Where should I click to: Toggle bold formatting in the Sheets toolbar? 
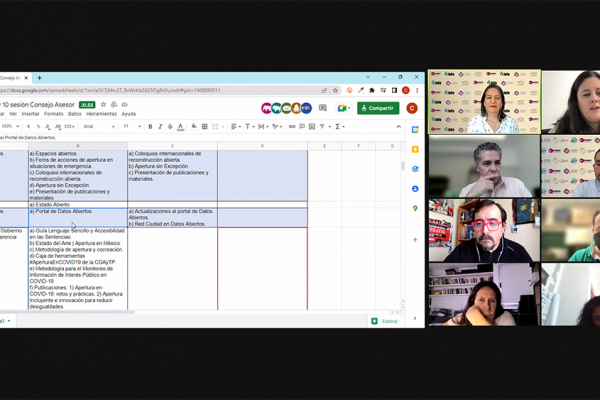point(150,127)
